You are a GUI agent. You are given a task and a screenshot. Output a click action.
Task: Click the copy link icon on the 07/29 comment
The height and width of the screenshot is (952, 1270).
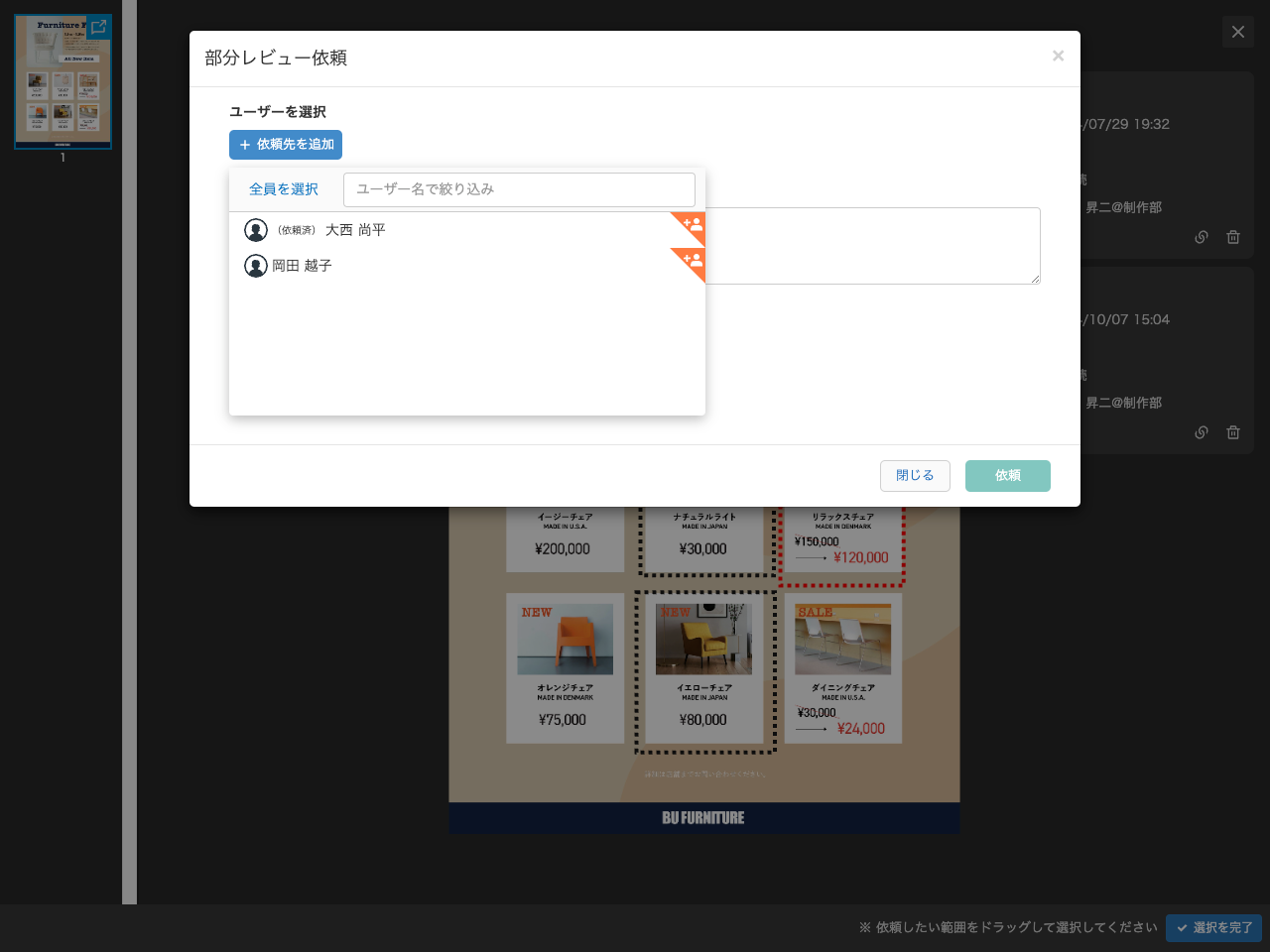[x=1202, y=237]
